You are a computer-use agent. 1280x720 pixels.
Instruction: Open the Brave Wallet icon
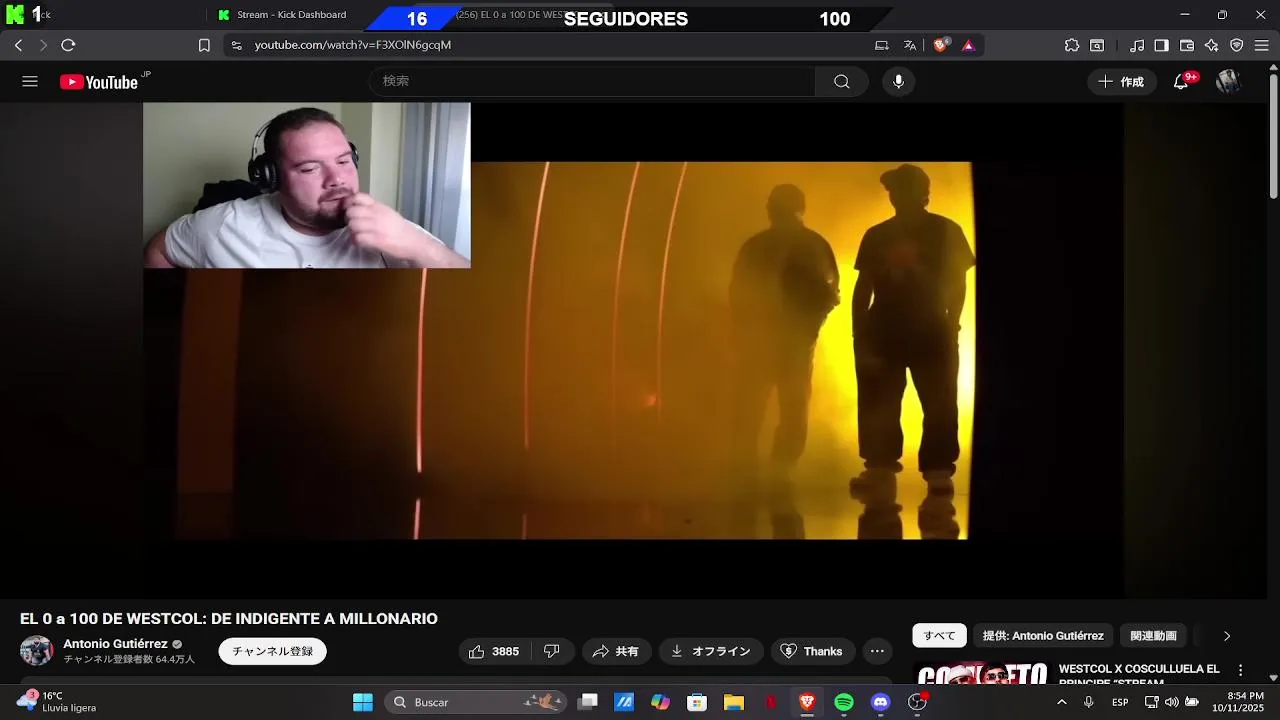pos(1187,45)
